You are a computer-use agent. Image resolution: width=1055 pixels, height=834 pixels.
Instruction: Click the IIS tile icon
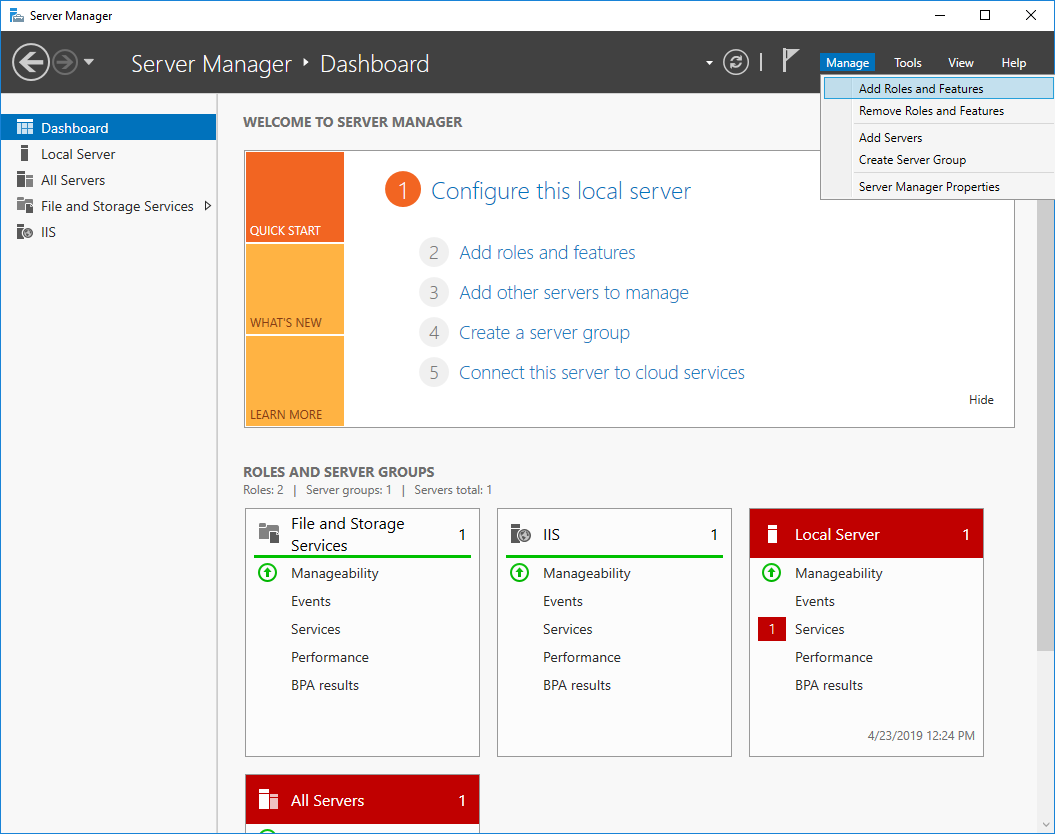521,534
